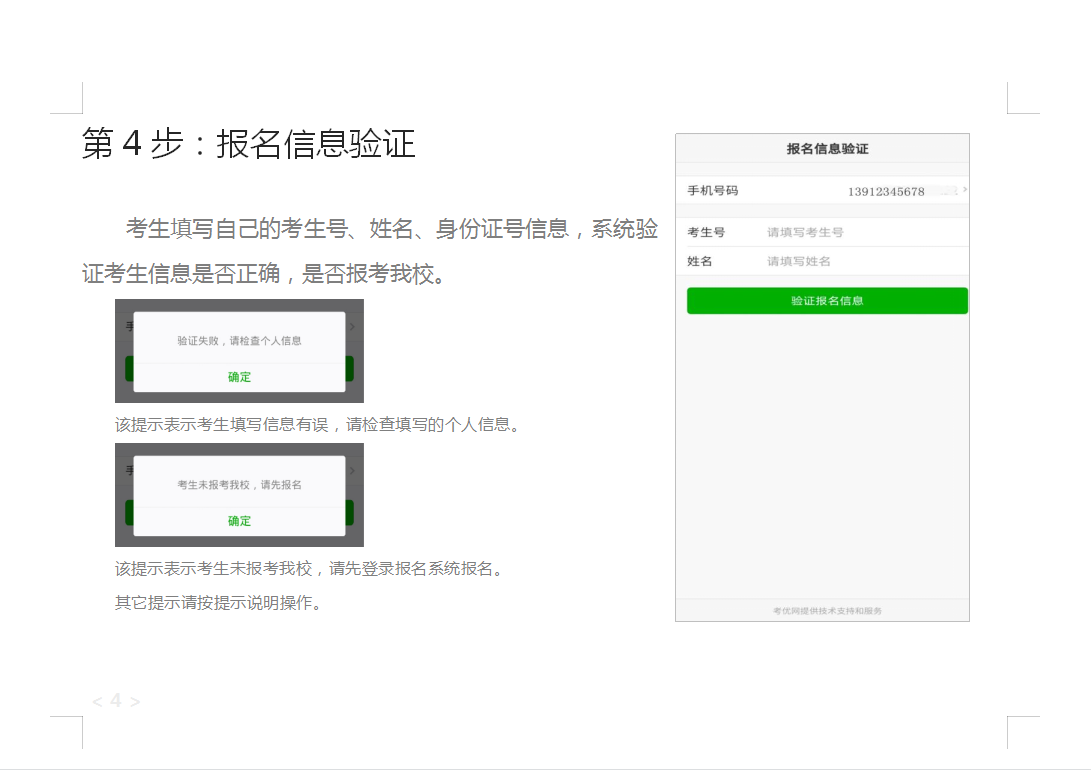
Task: Click the 第 4 步：报名信息验证 heading
Action: 248,144
